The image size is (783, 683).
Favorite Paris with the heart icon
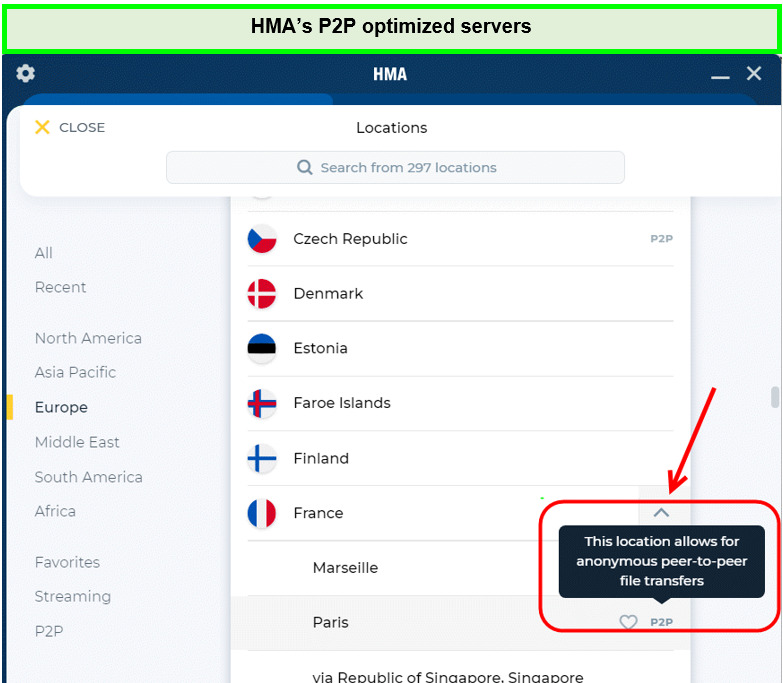pos(628,622)
